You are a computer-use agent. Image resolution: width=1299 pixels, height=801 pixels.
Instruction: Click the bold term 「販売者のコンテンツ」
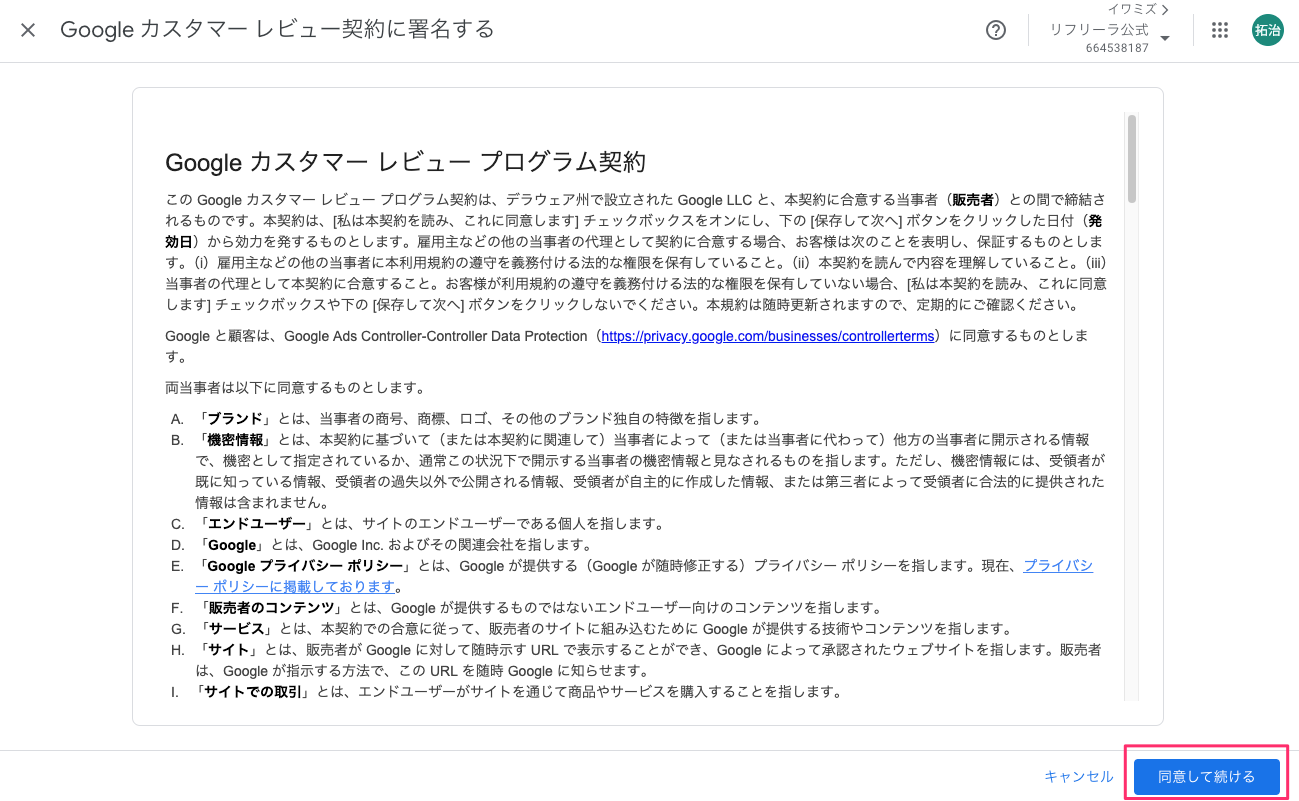tap(269, 608)
